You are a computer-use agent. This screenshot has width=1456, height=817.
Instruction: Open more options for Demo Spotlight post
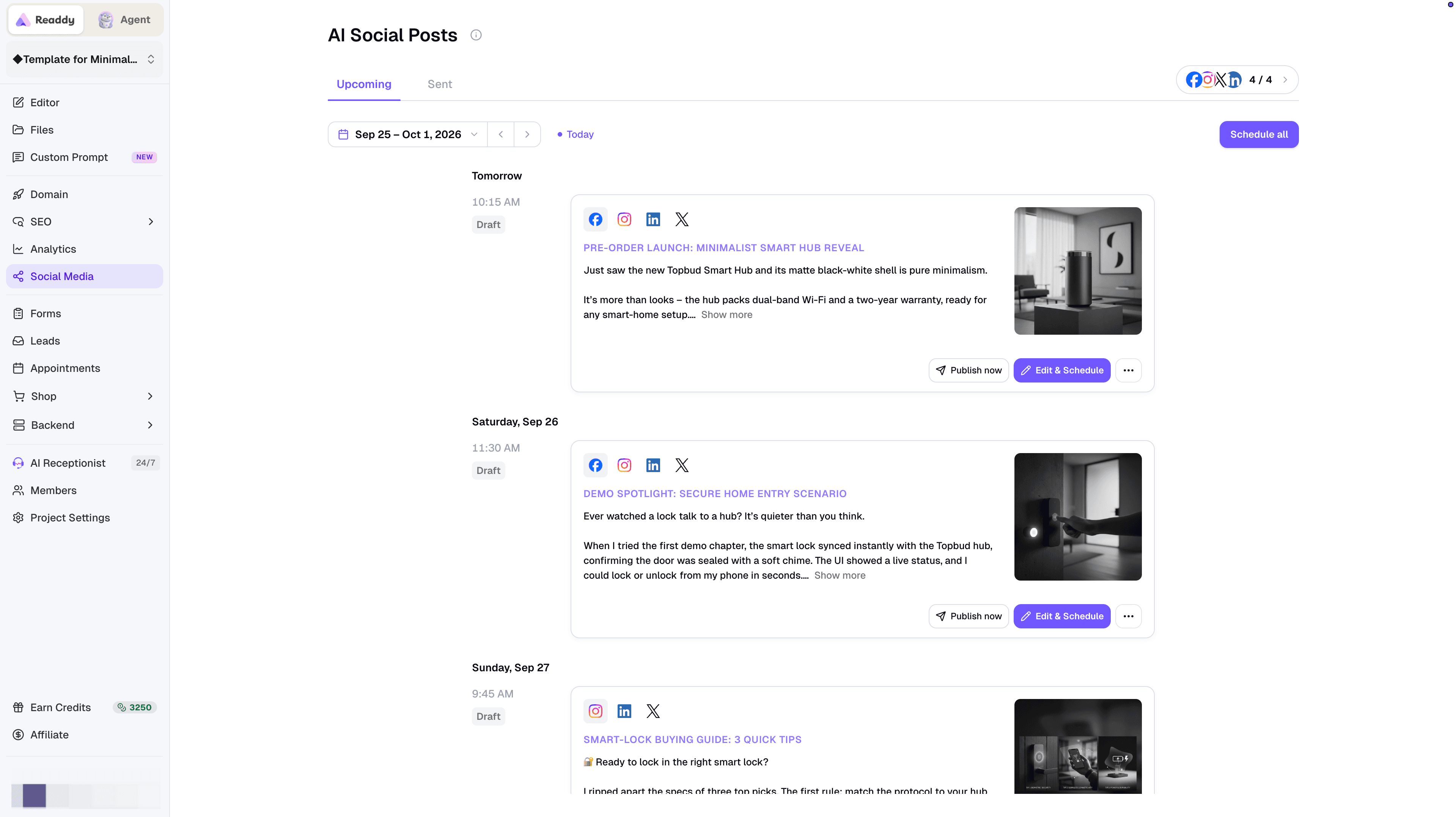(1128, 616)
